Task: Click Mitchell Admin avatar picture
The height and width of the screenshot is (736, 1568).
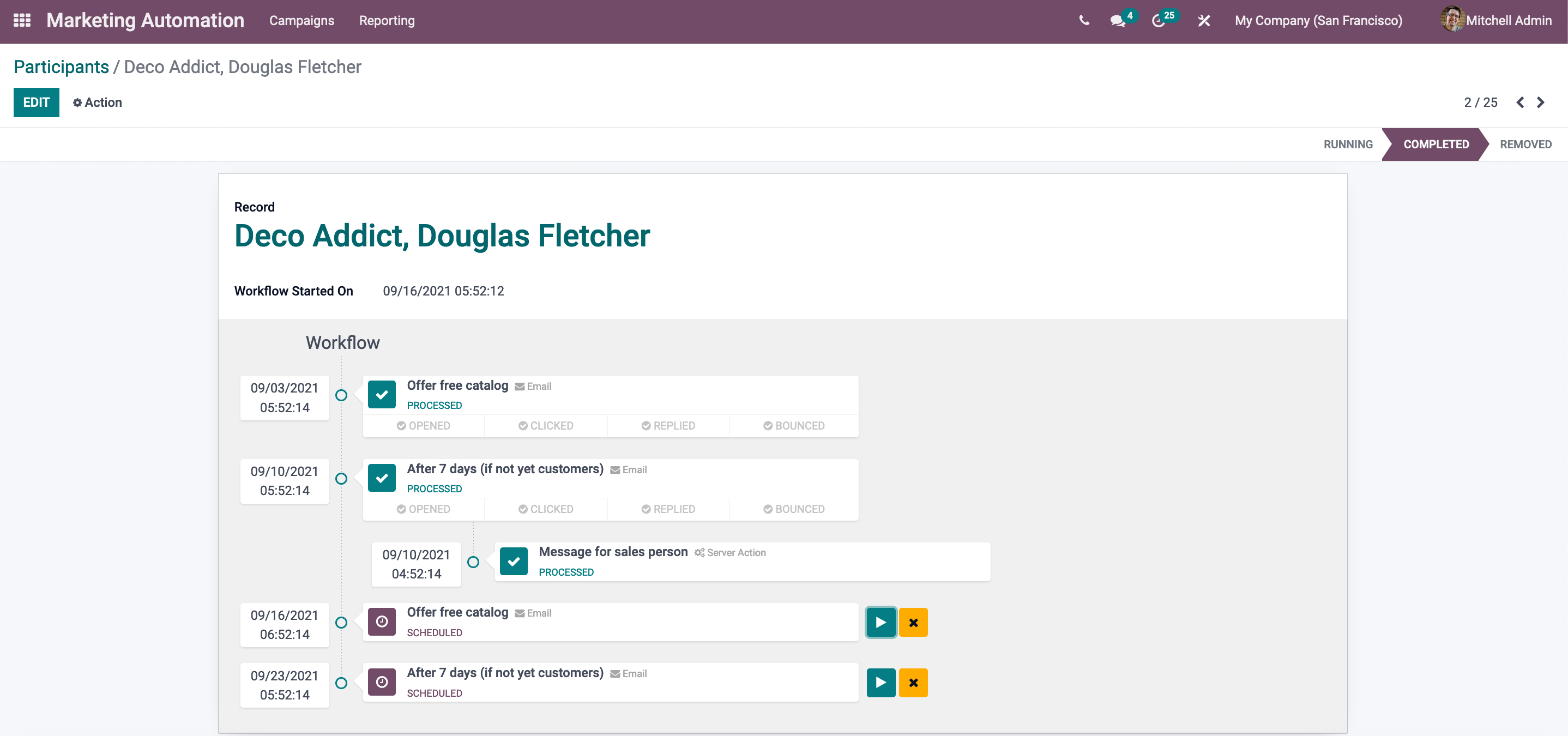Action: tap(1452, 20)
